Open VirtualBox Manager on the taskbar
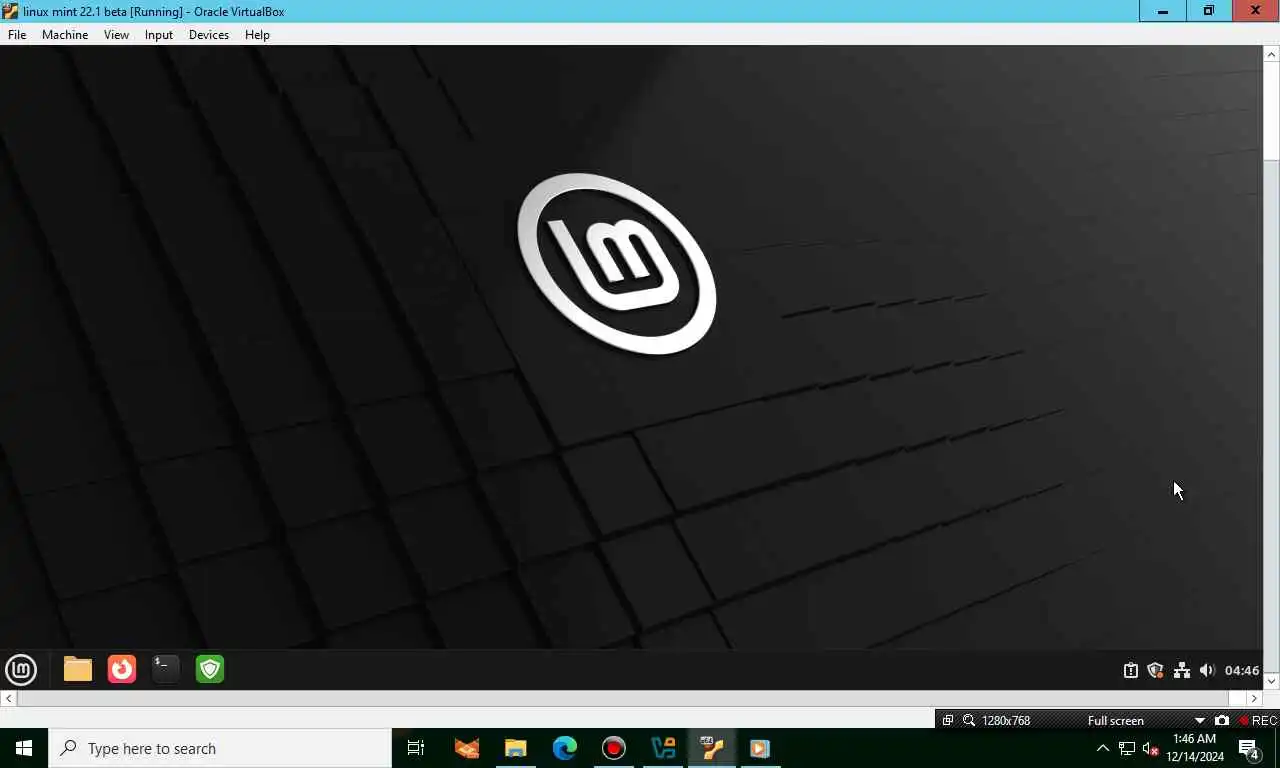The image size is (1280, 768). click(x=663, y=748)
